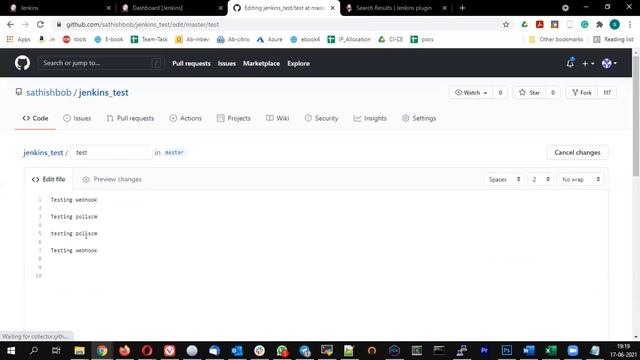Focus the GitHub Search or jump to box

coord(100,63)
